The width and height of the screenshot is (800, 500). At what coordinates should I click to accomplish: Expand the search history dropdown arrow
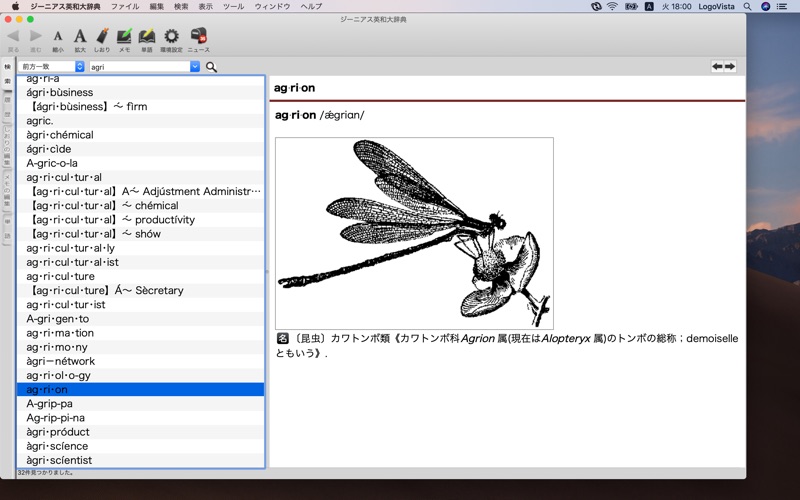195,66
